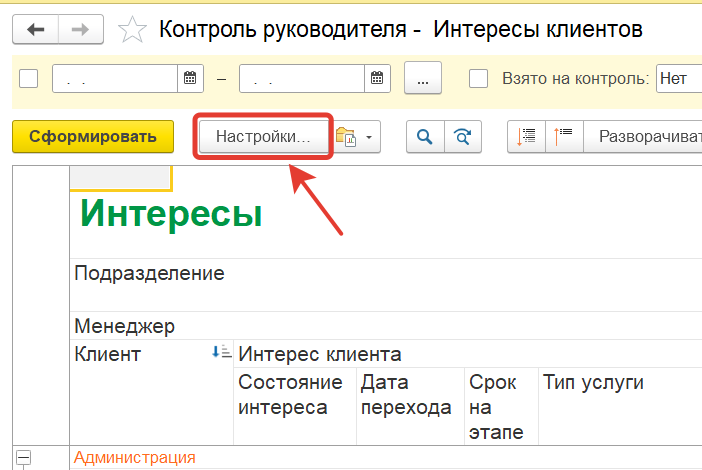Click the magnifier search icon in toolbar
The width and height of the screenshot is (702, 470).
[424, 137]
